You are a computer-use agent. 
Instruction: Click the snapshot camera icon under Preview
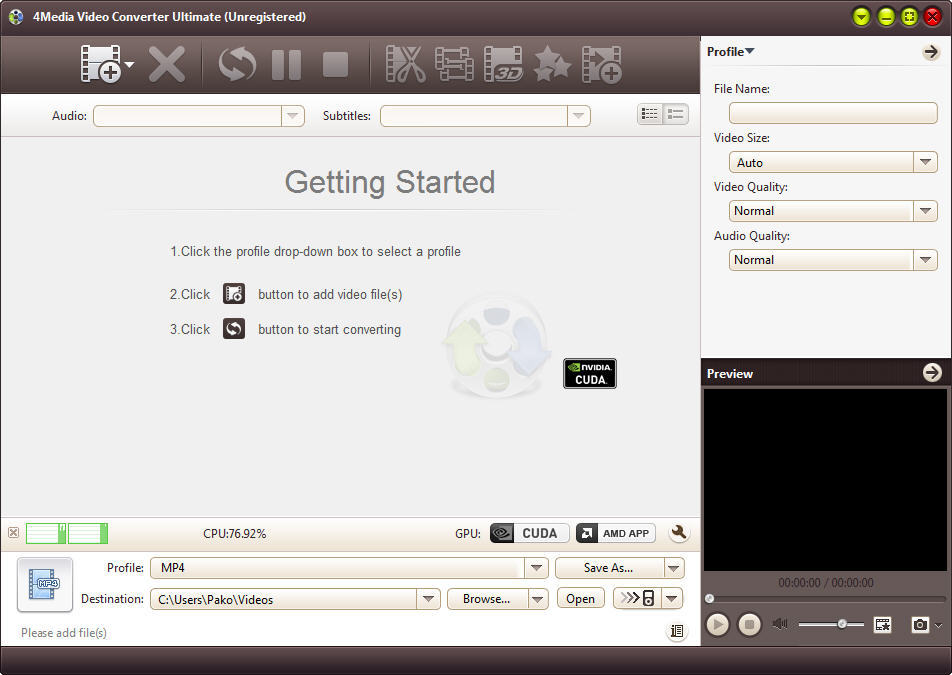pyautogui.click(x=919, y=624)
